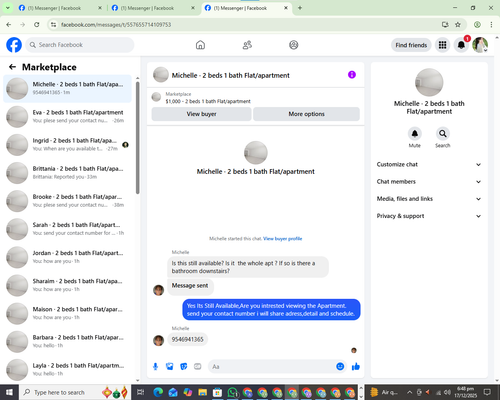Open Brooke's apartment conversation
Viewport: 500px width, 400px height.
(x=67, y=201)
